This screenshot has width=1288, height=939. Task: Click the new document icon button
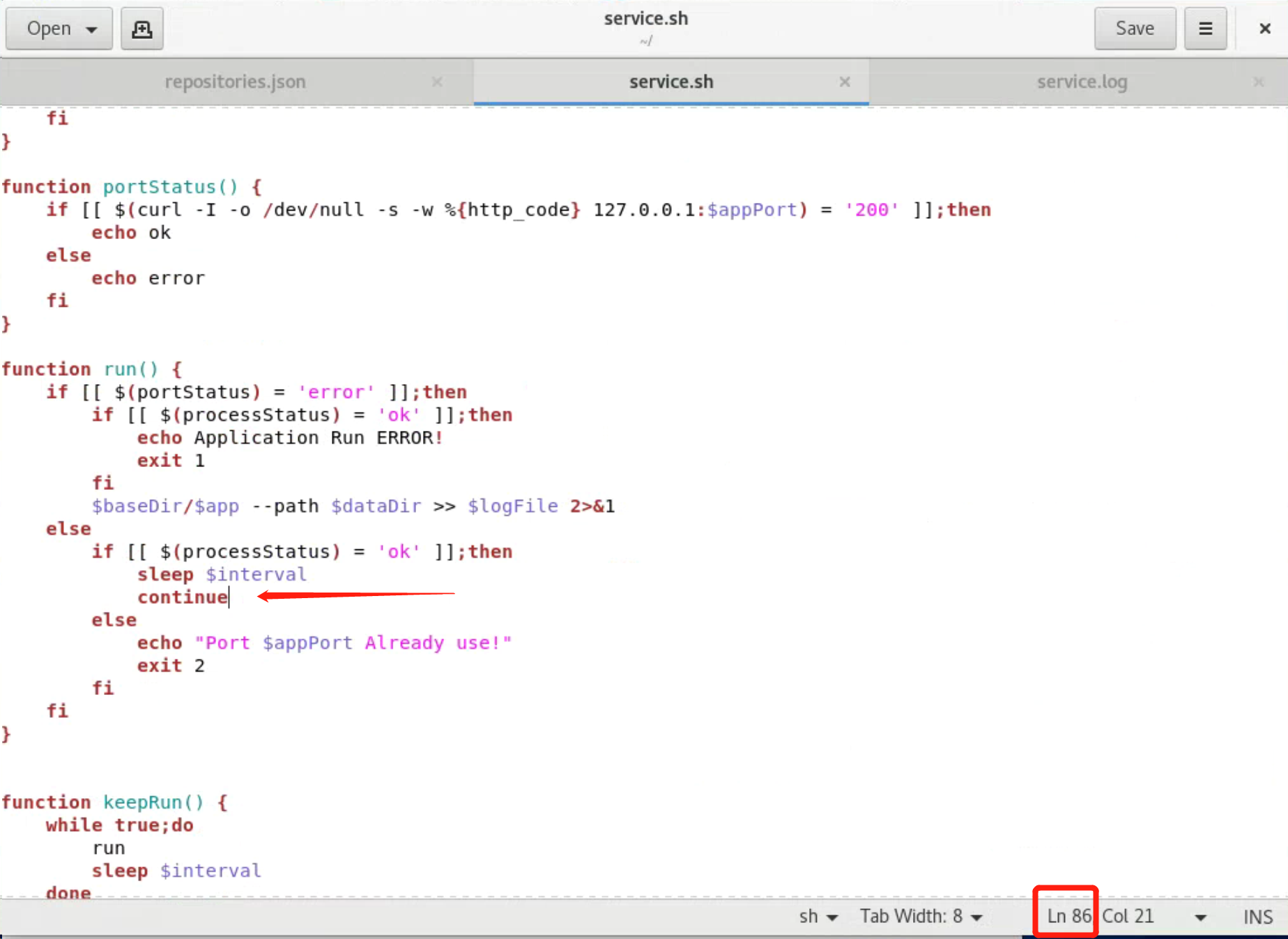pos(142,29)
